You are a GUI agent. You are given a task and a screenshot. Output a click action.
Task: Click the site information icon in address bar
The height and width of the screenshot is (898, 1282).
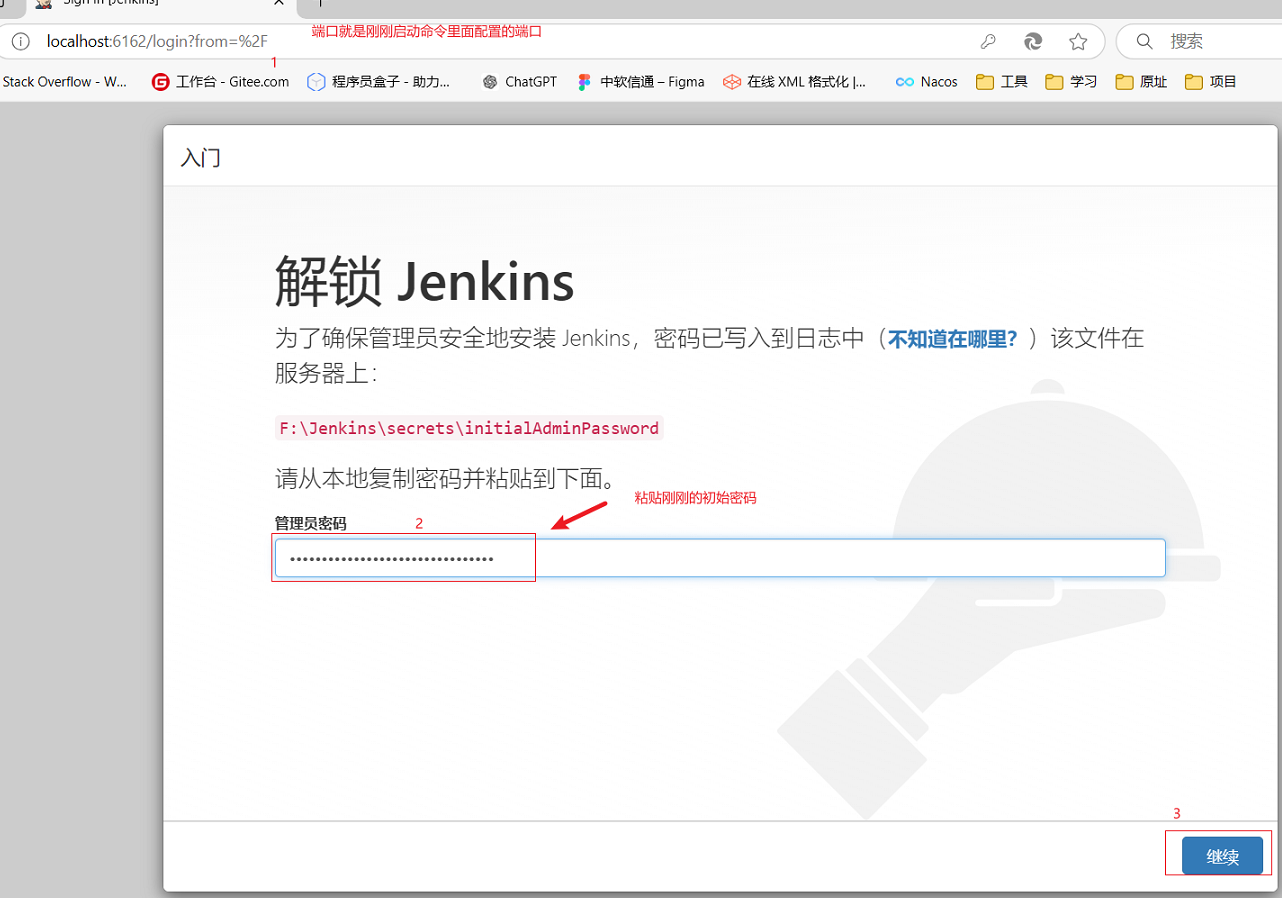pyautogui.click(x=21, y=42)
